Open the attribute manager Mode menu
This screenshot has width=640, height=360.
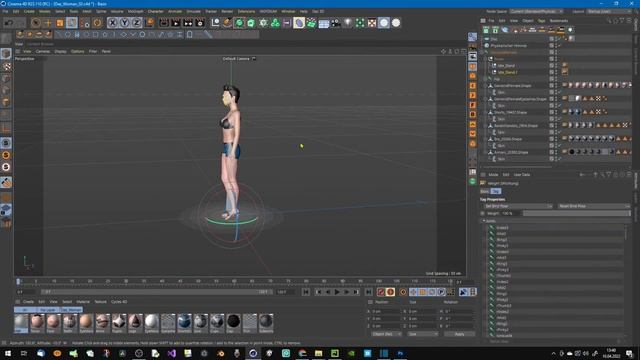click(493, 175)
